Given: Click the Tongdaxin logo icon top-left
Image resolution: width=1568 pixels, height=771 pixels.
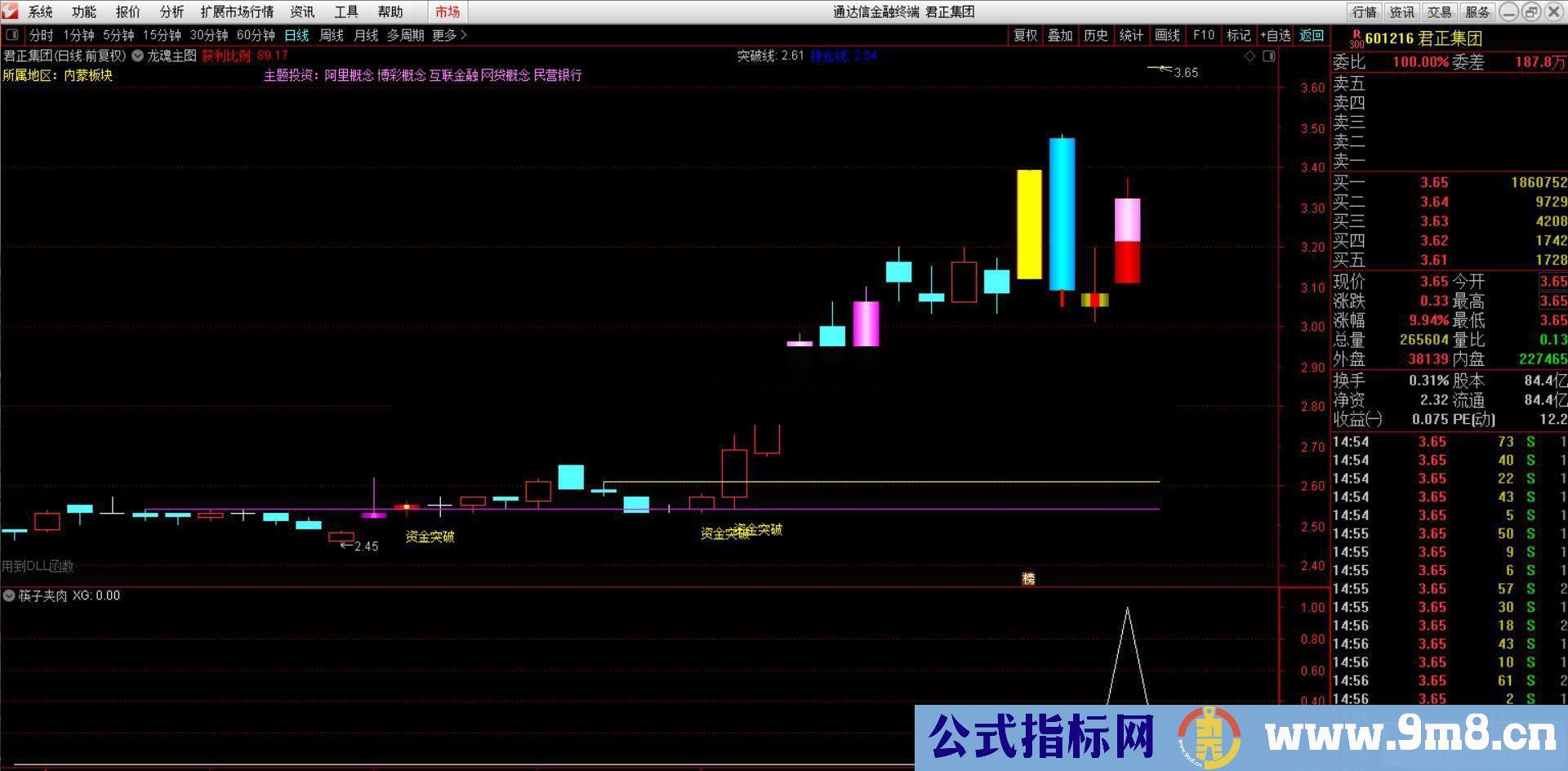Looking at the screenshot, I should (x=9, y=11).
